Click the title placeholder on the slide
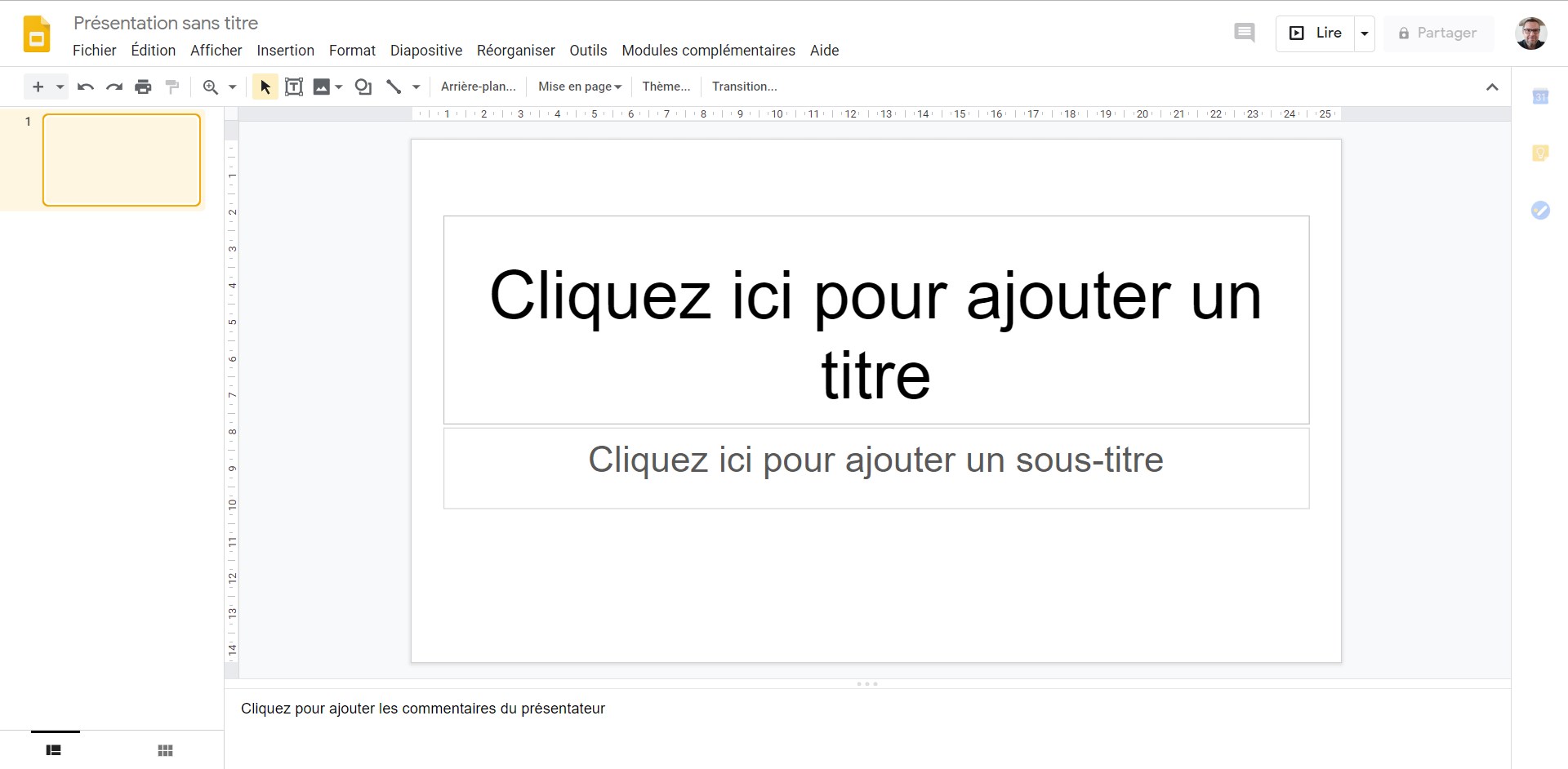This screenshot has height=769, width=1568. 876,320
